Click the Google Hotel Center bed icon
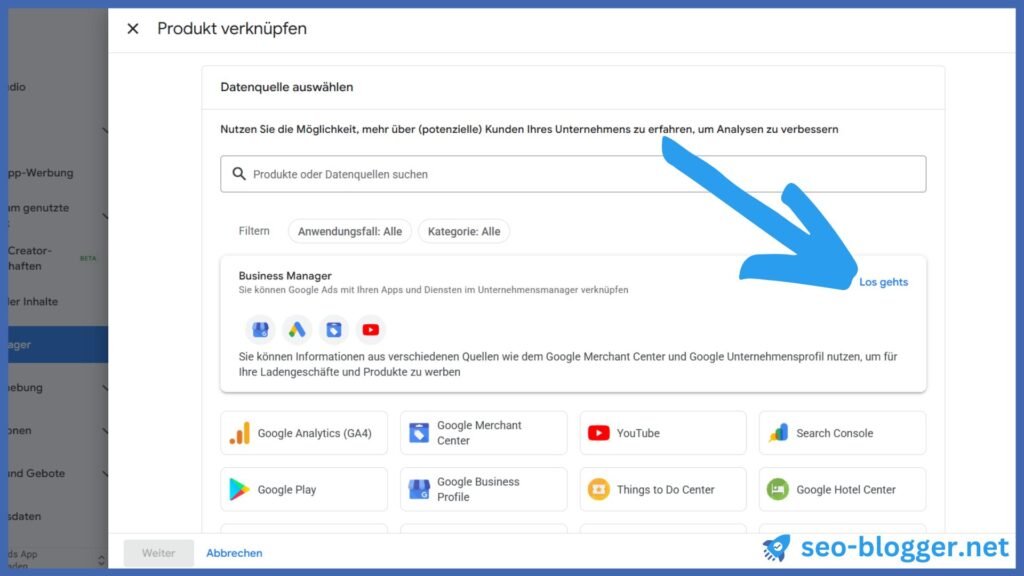Viewport: 1024px width, 576px height. (778, 489)
